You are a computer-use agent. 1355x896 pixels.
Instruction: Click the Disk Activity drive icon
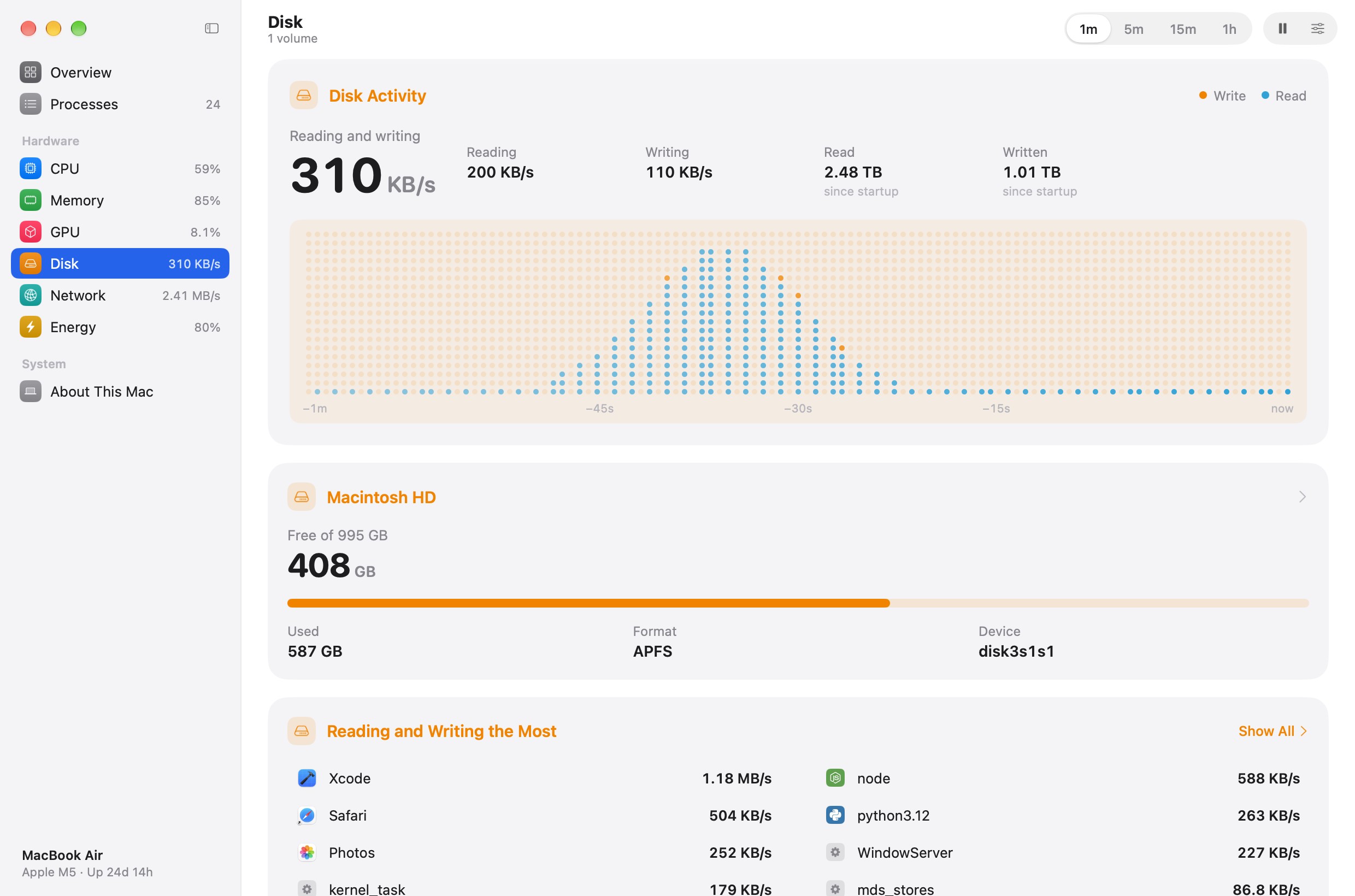[x=303, y=96]
